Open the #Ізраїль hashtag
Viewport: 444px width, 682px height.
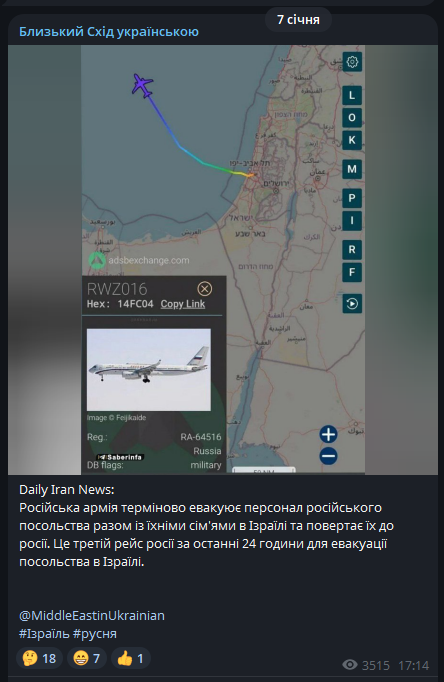click(44, 634)
